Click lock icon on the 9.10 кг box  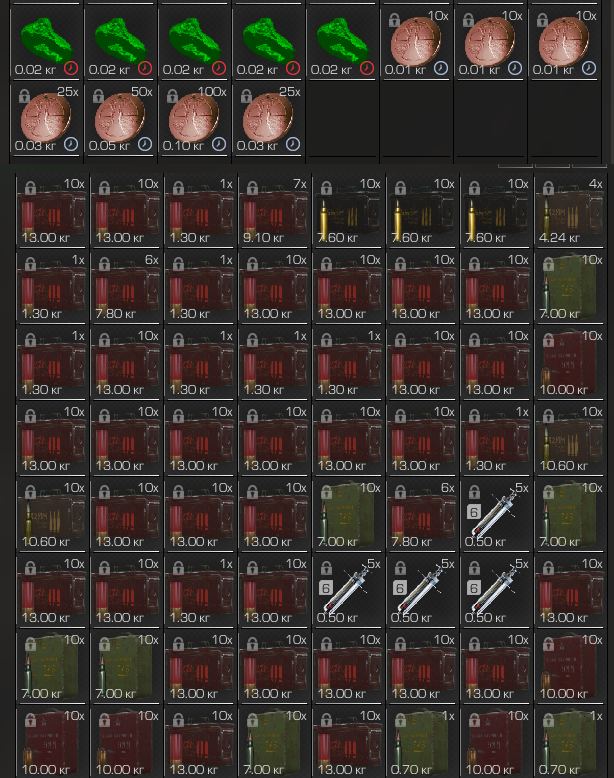252,189
